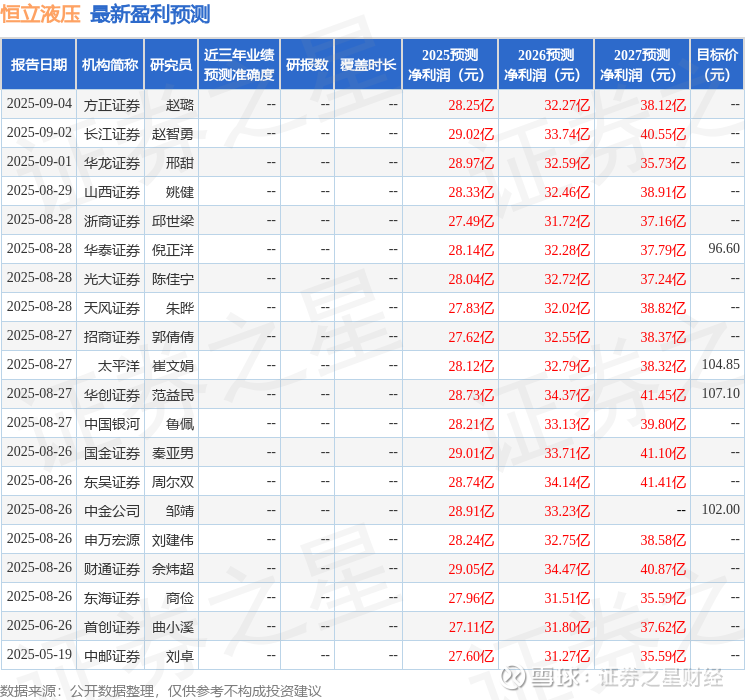
Task: Select the 中国银河 institution cell
Action: (x=112, y=424)
